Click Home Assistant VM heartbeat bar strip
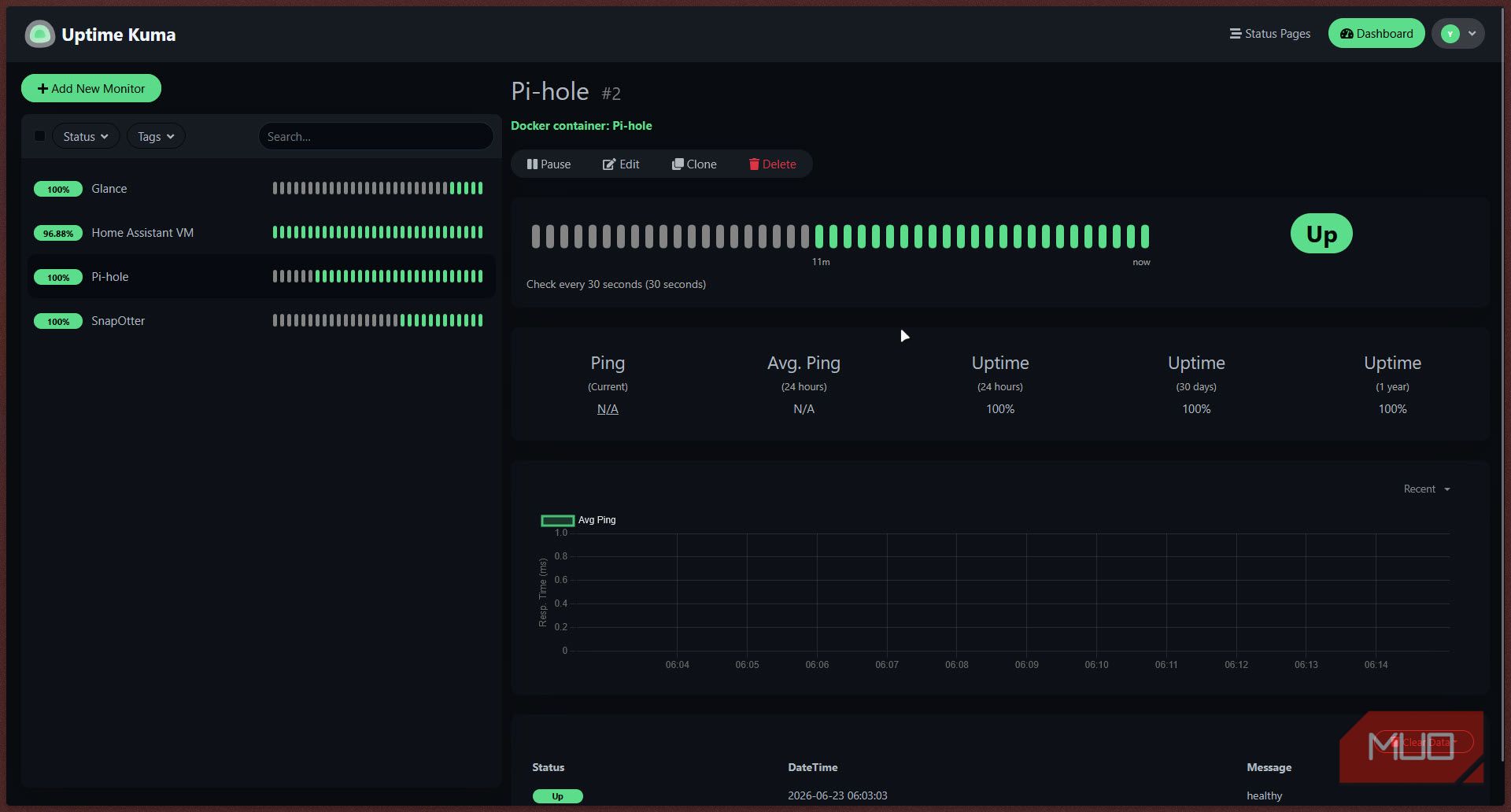Image resolution: width=1511 pixels, height=812 pixels. click(378, 232)
